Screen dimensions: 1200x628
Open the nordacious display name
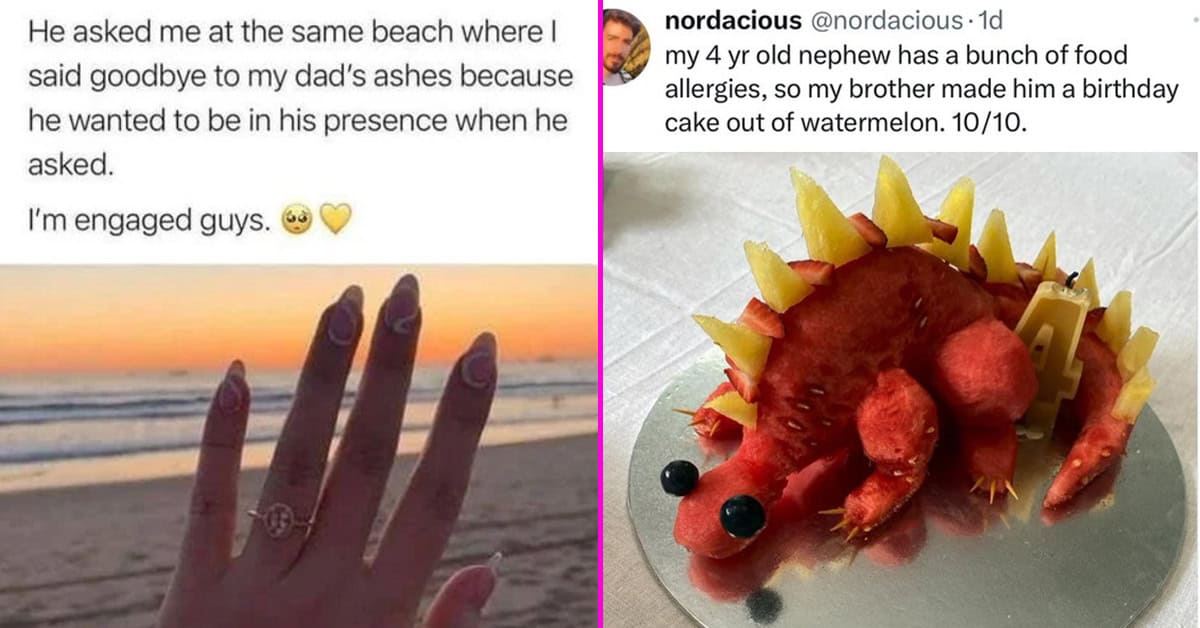(x=733, y=21)
